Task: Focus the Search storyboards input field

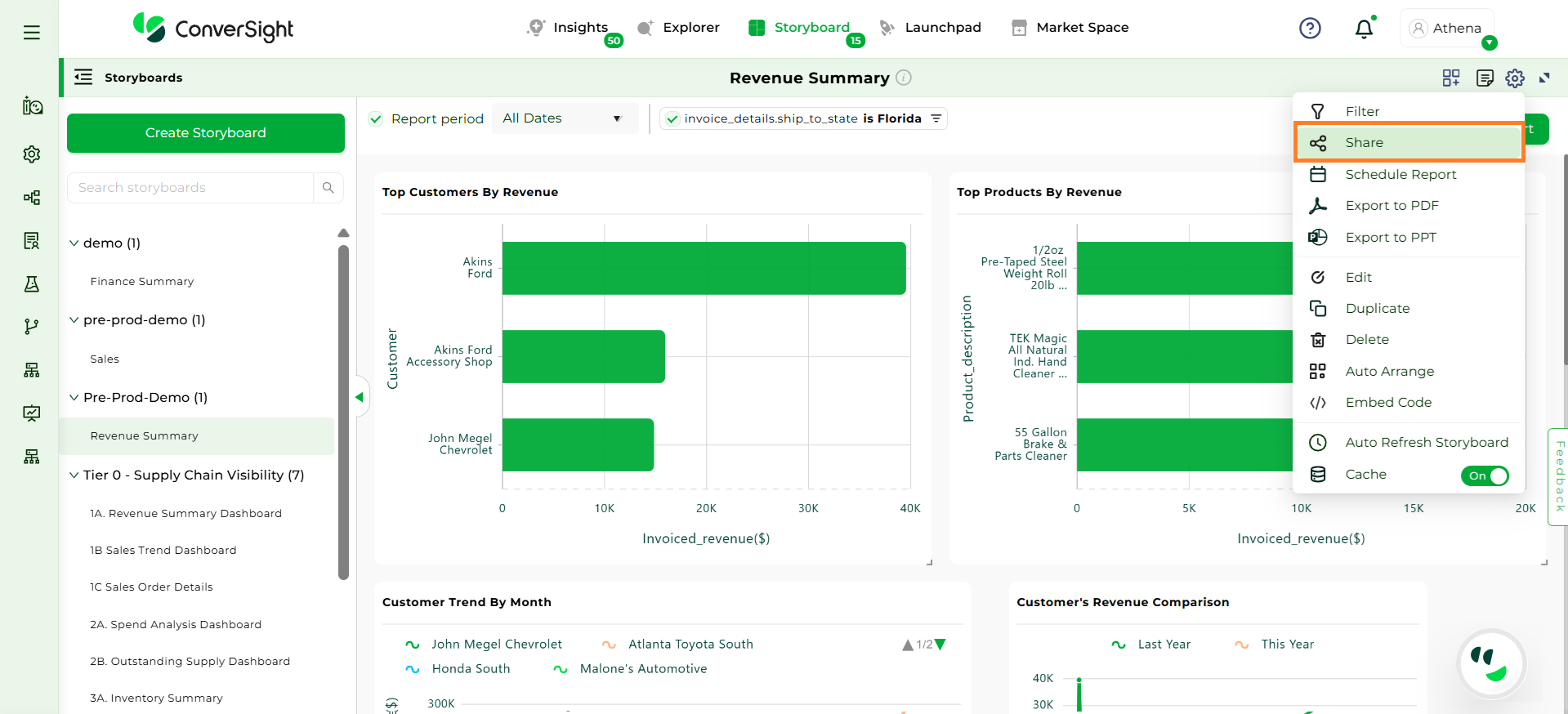Action: pos(191,188)
